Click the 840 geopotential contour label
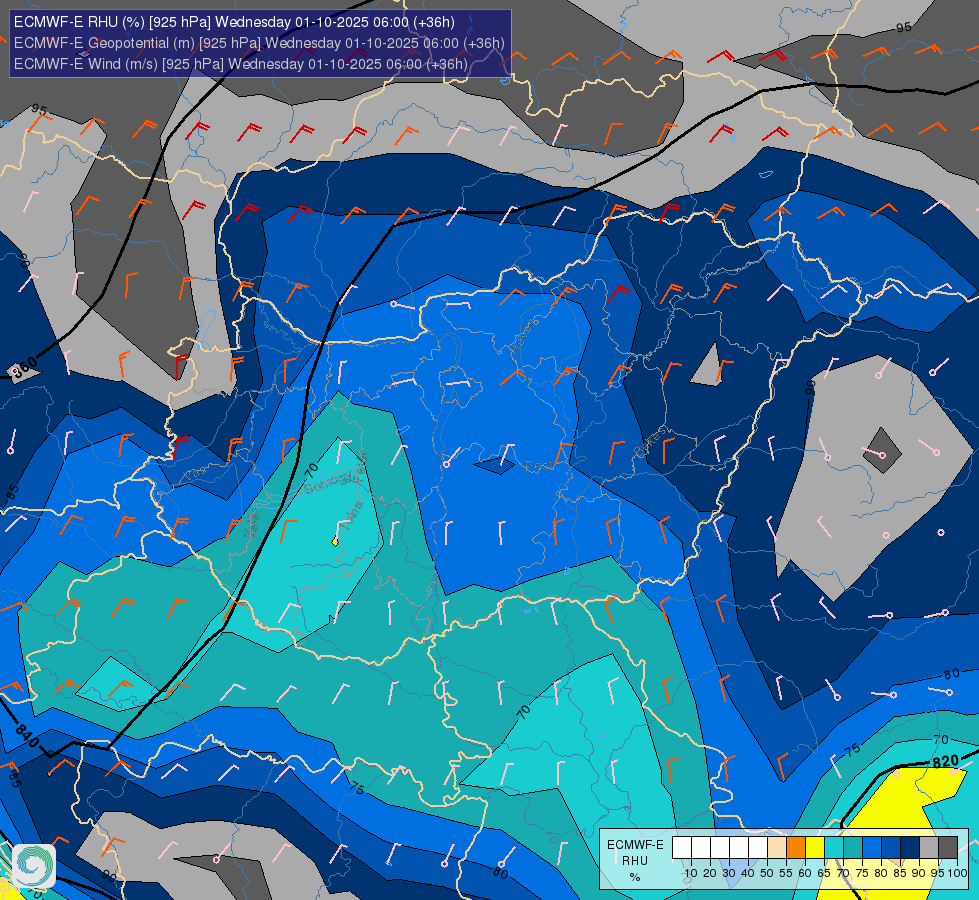The height and width of the screenshot is (900, 979). pos(27,736)
